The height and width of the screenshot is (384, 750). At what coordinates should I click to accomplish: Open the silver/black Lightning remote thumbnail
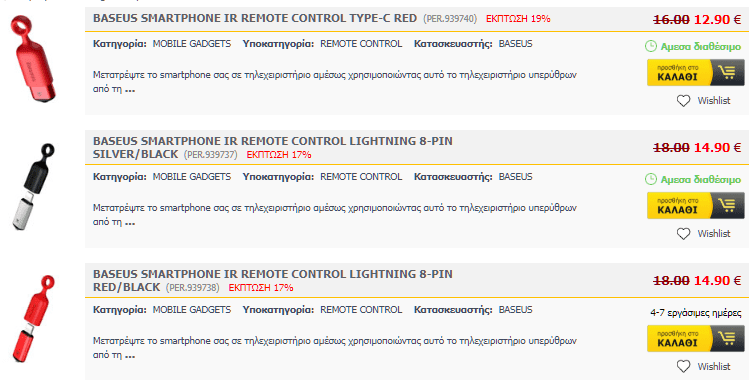click(x=33, y=187)
